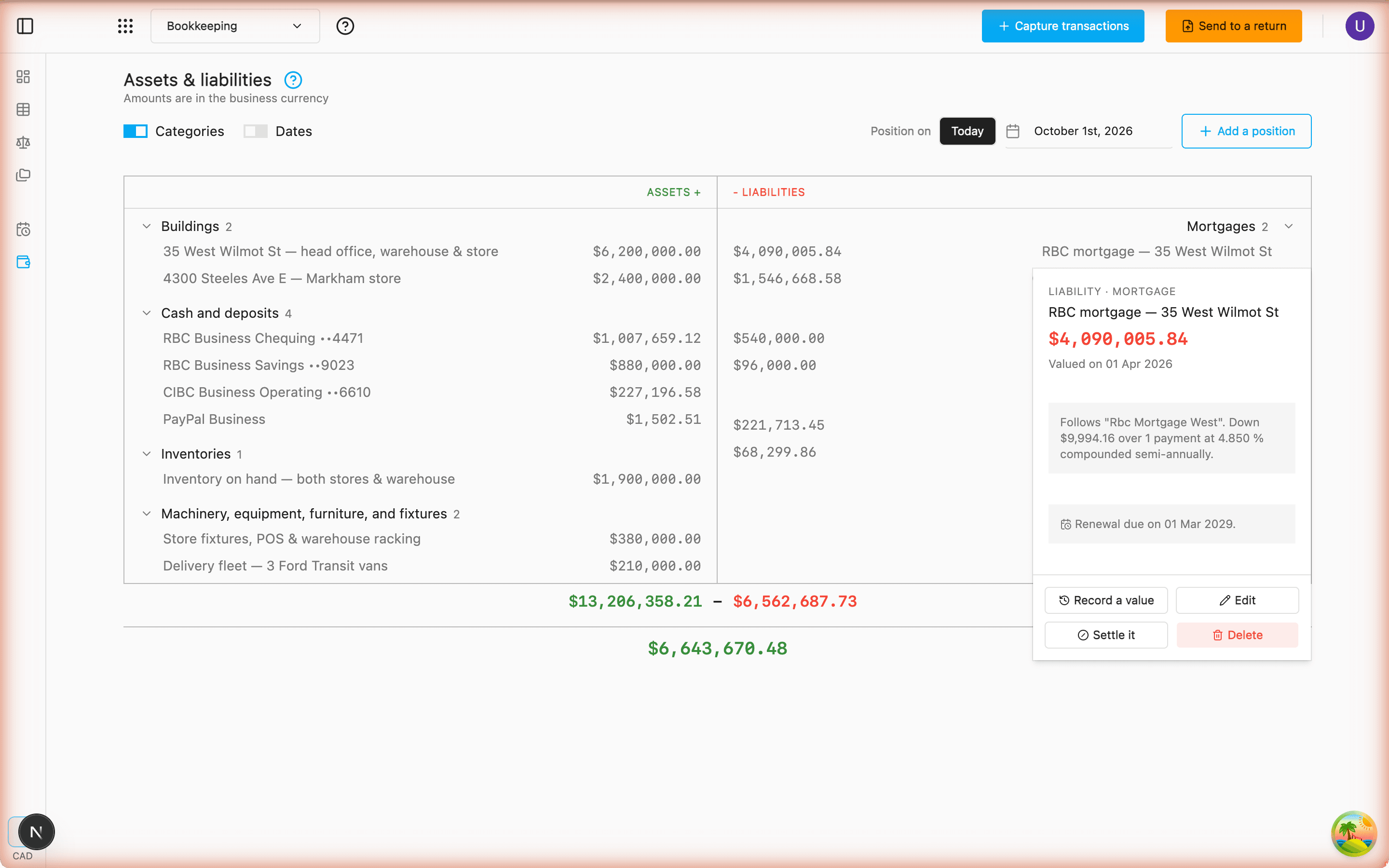Image resolution: width=1389 pixels, height=868 pixels.
Task: Select 35 West Wilmot St head office row
Action: (x=432, y=252)
